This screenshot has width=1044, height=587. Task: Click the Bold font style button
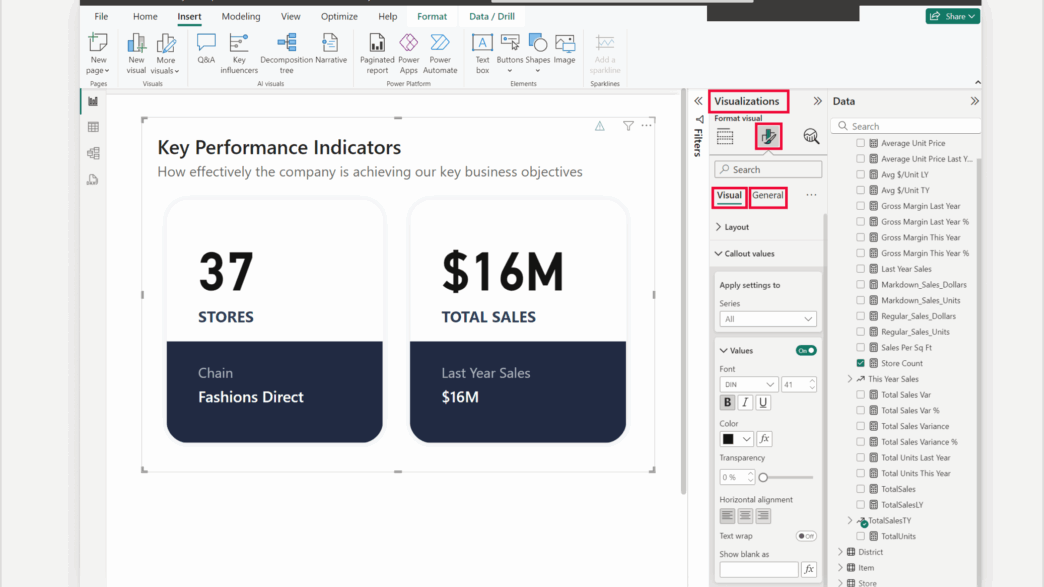tap(727, 403)
